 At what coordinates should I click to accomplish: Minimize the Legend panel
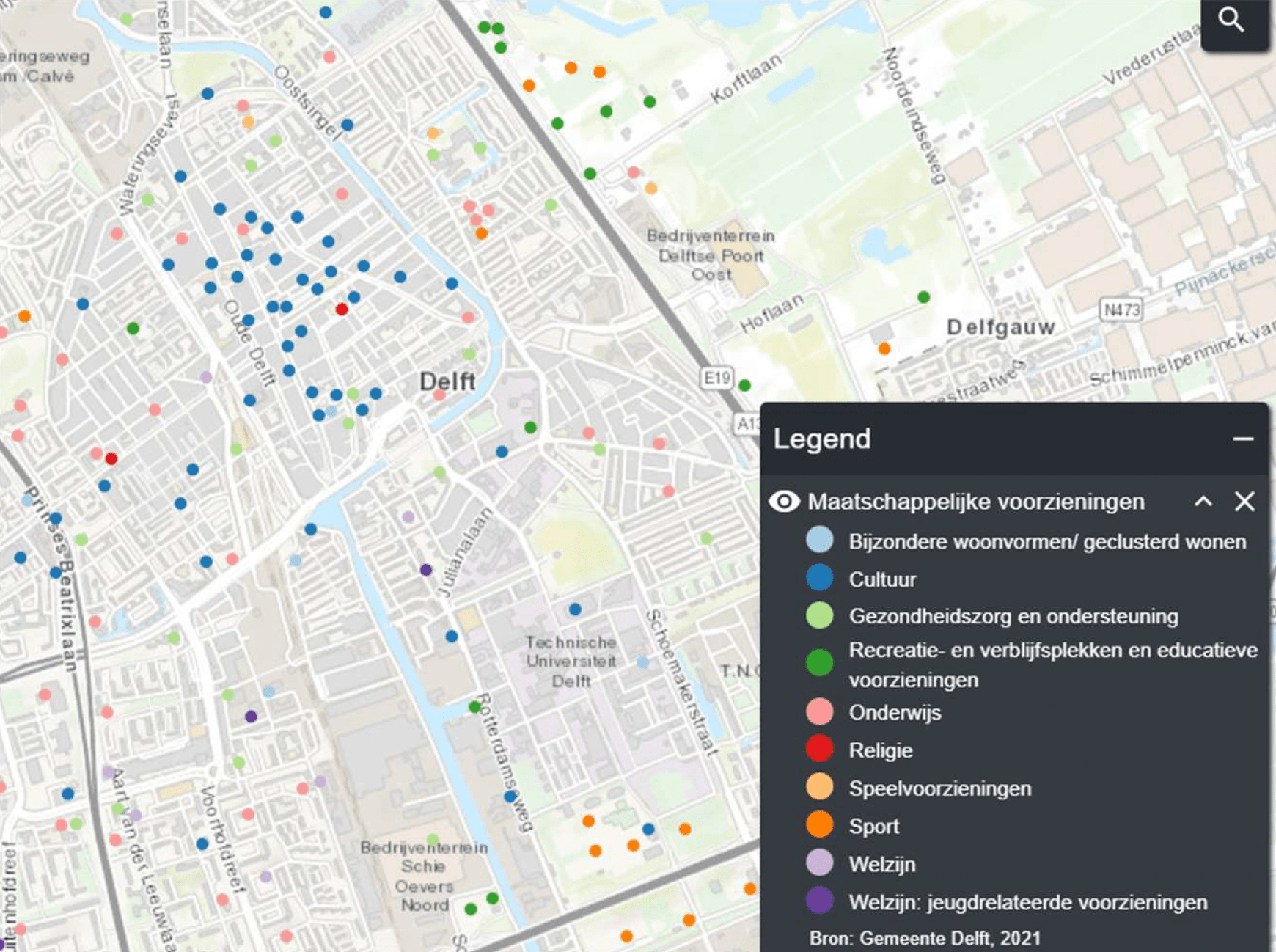point(1243,439)
